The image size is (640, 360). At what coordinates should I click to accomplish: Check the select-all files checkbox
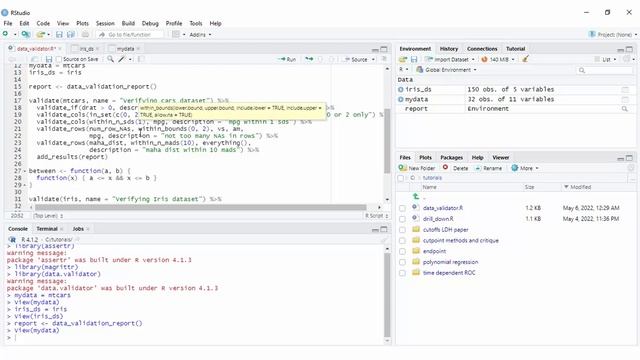pyautogui.click(x=401, y=178)
